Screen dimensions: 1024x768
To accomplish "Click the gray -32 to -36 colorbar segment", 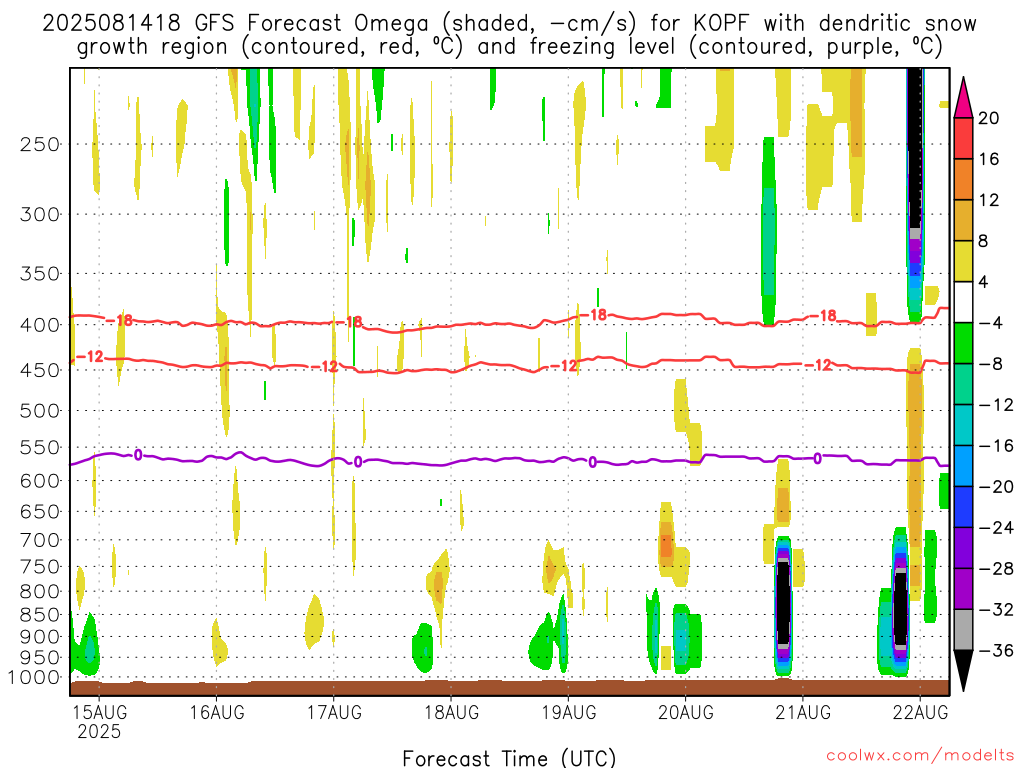I will coord(963,630).
